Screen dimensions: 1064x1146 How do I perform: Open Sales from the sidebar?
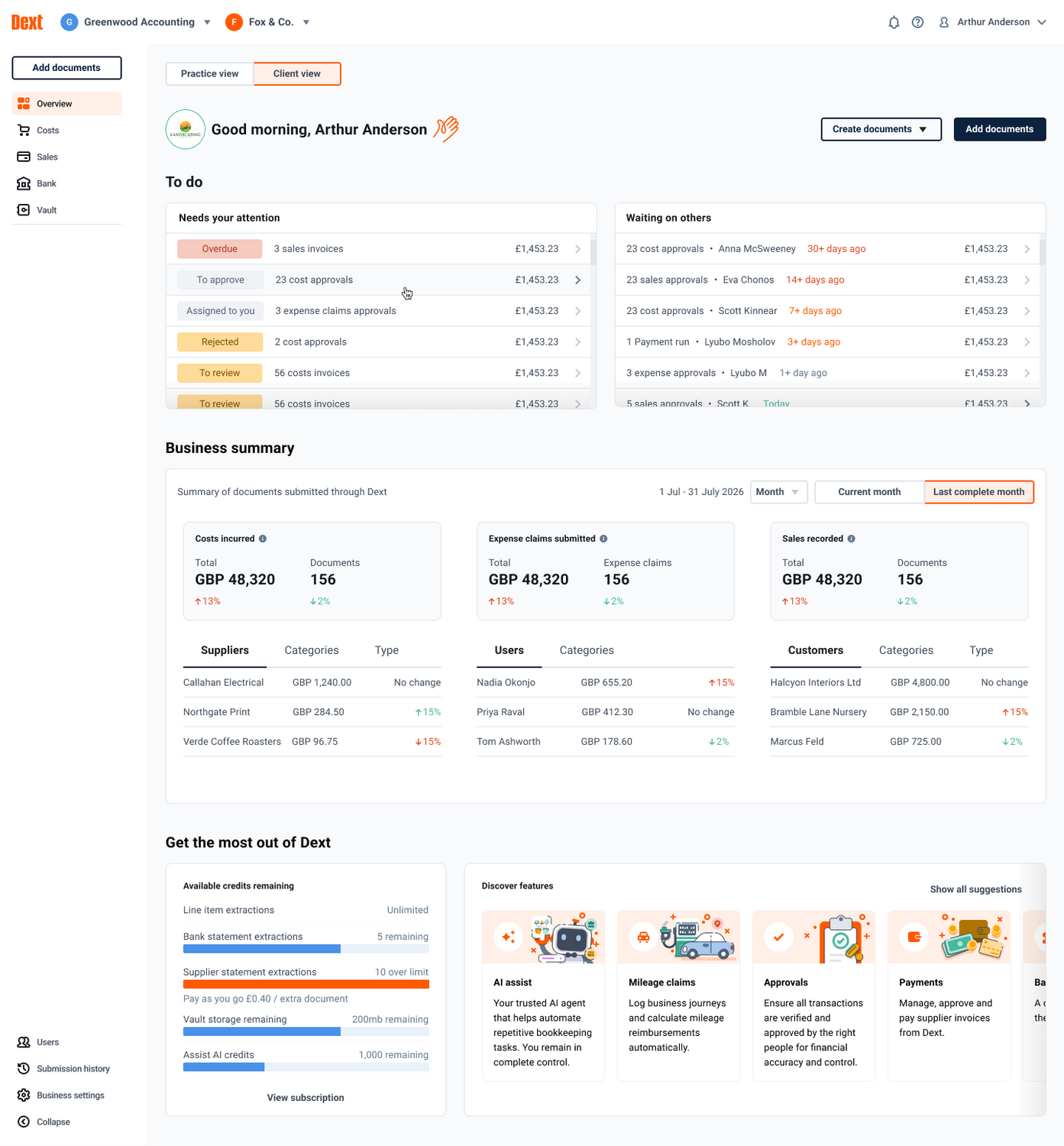pos(67,157)
